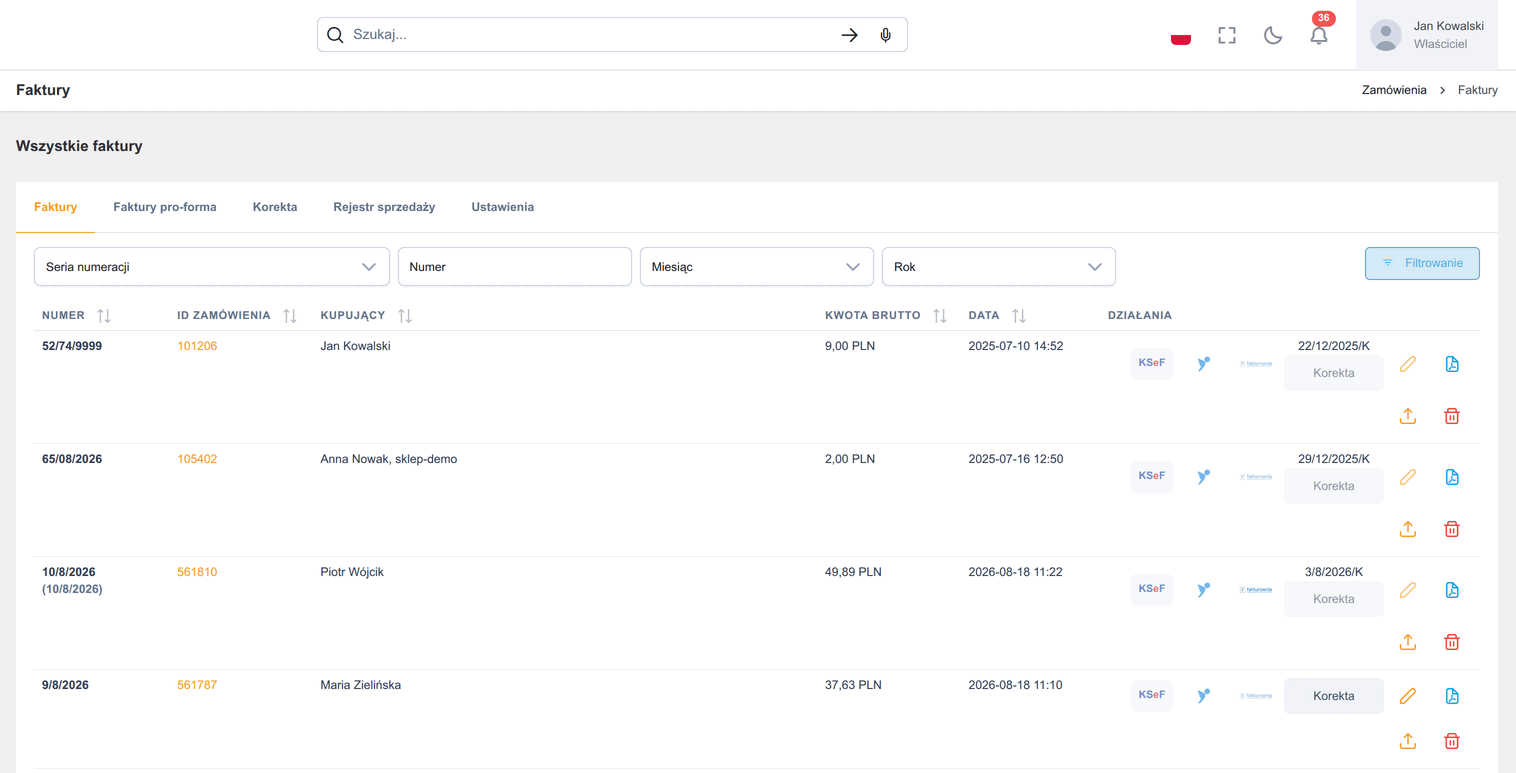Delete invoice 9/8/2026 with trash icon
The height and width of the screenshot is (773, 1516).
point(1452,742)
